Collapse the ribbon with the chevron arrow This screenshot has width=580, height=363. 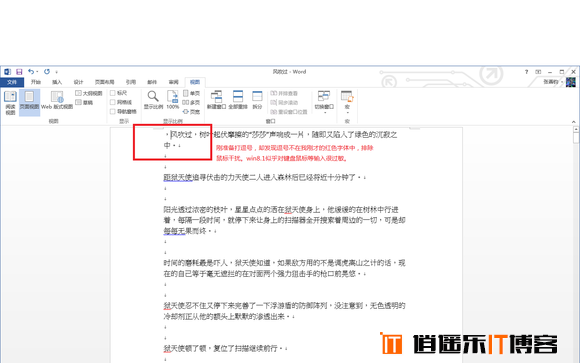tap(574, 122)
